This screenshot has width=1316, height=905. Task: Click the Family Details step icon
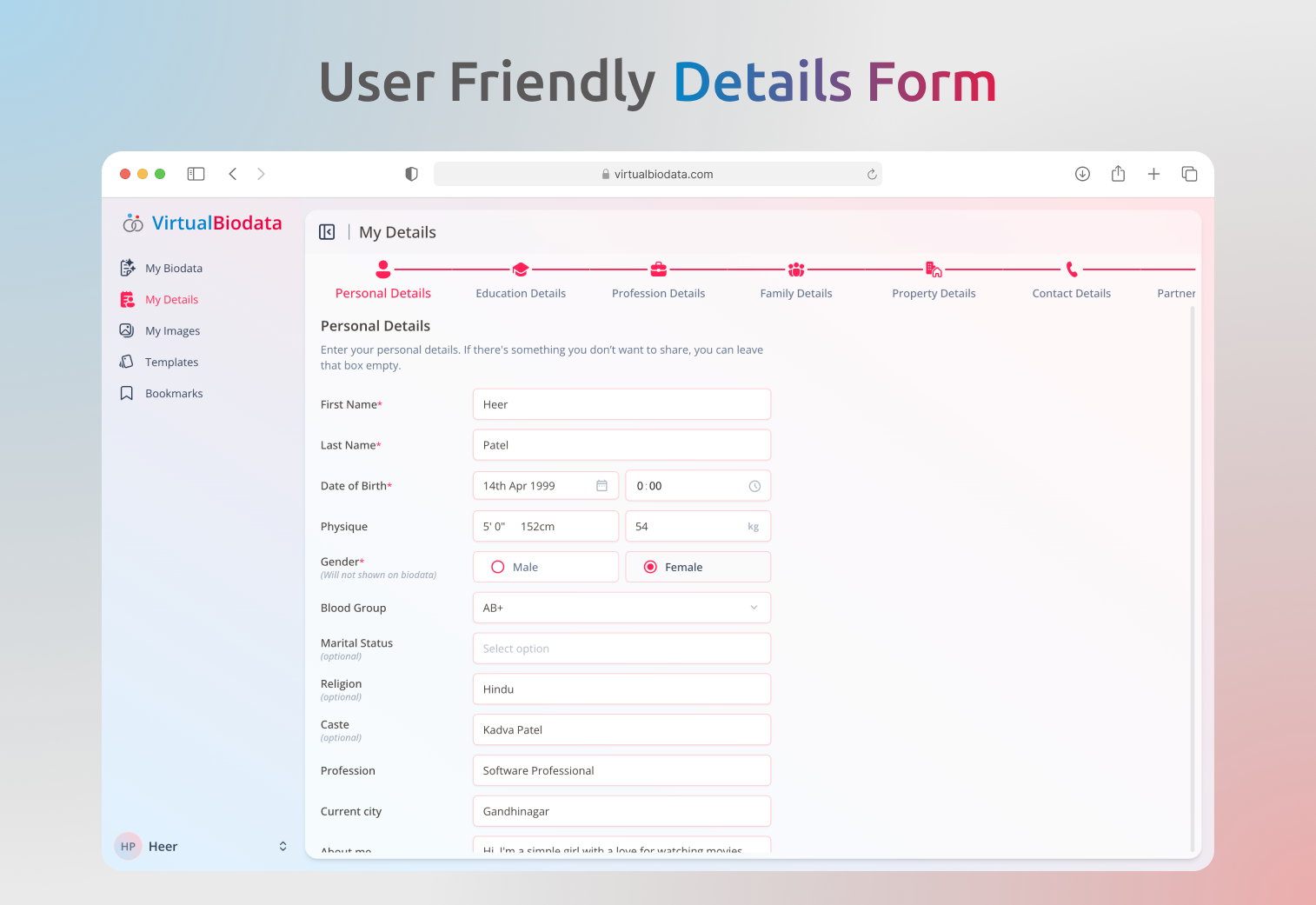[795, 270]
